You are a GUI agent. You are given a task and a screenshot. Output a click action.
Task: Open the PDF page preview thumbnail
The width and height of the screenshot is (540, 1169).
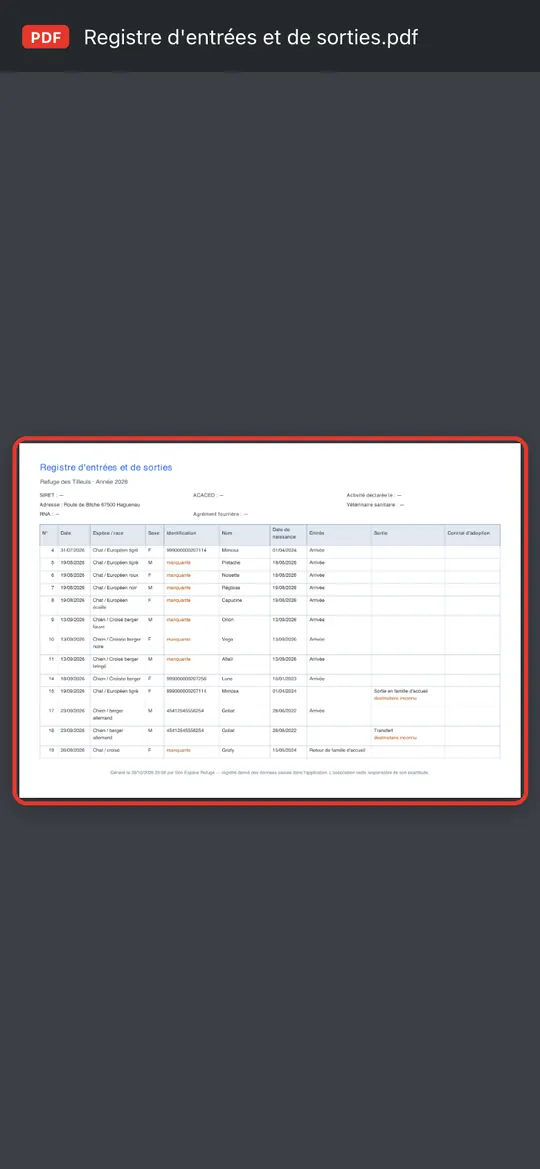[270, 620]
